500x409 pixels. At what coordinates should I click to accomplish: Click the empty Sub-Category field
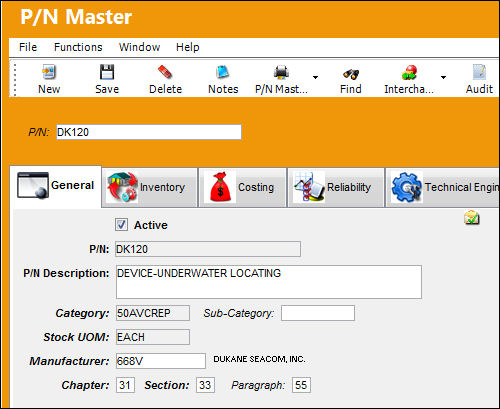pyautogui.click(x=318, y=313)
